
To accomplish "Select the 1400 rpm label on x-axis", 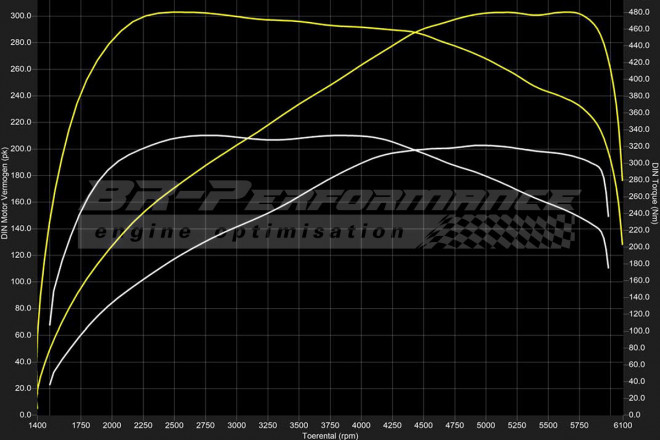I will pos(38,424).
